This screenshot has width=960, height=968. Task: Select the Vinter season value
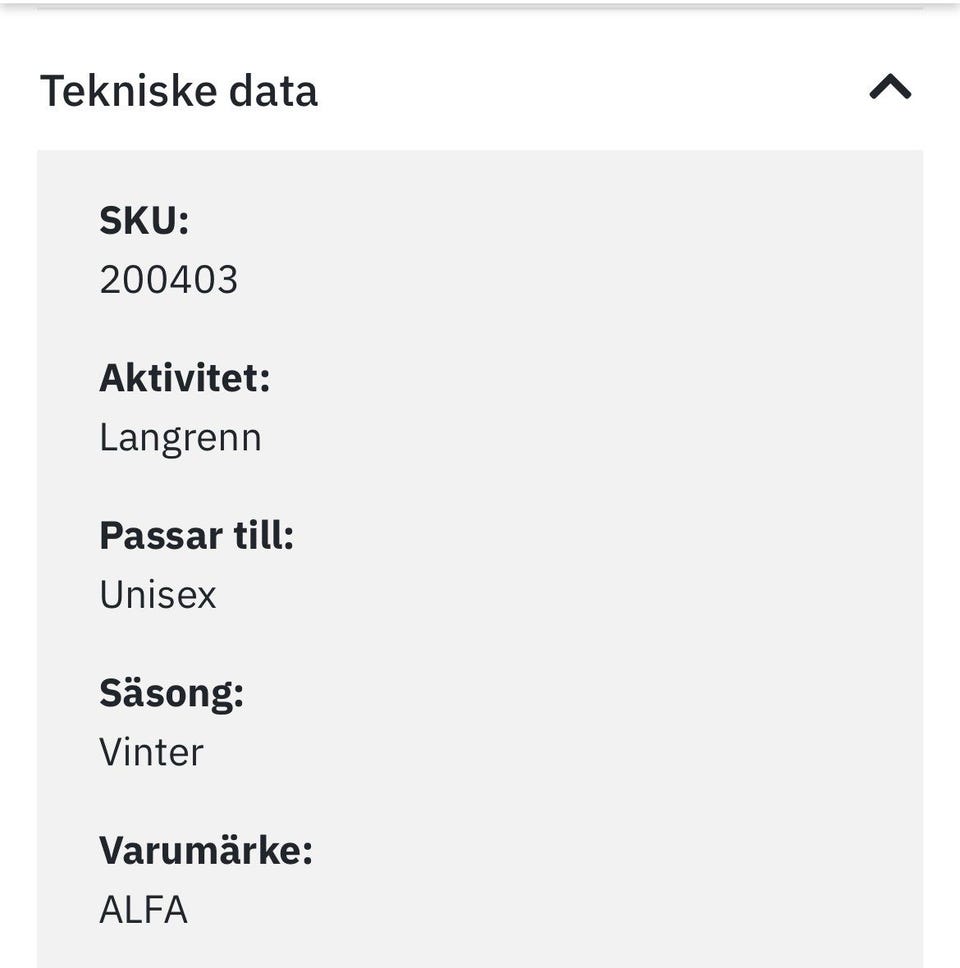pos(151,752)
